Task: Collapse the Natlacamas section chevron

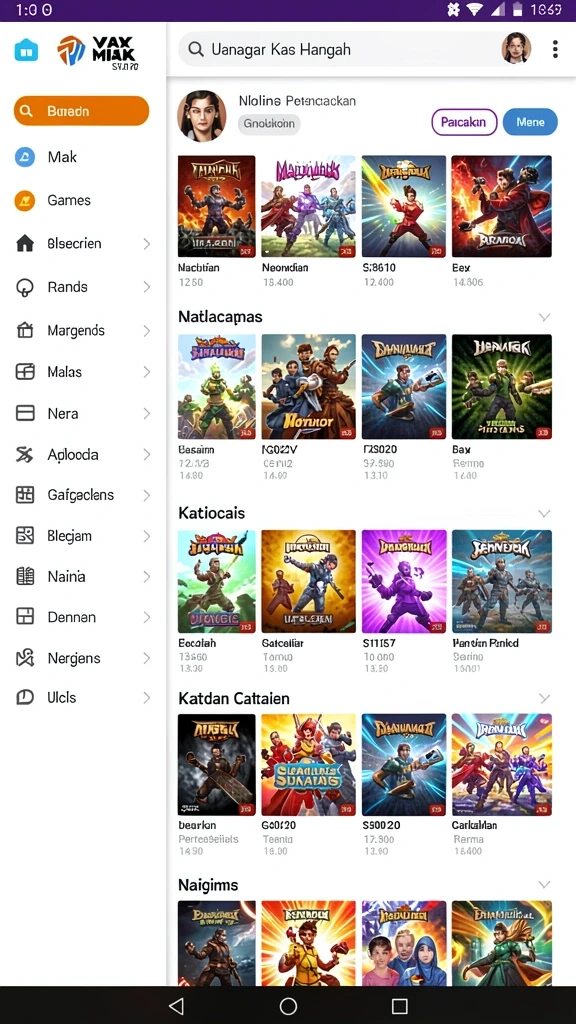Action: [x=544, y=317]
